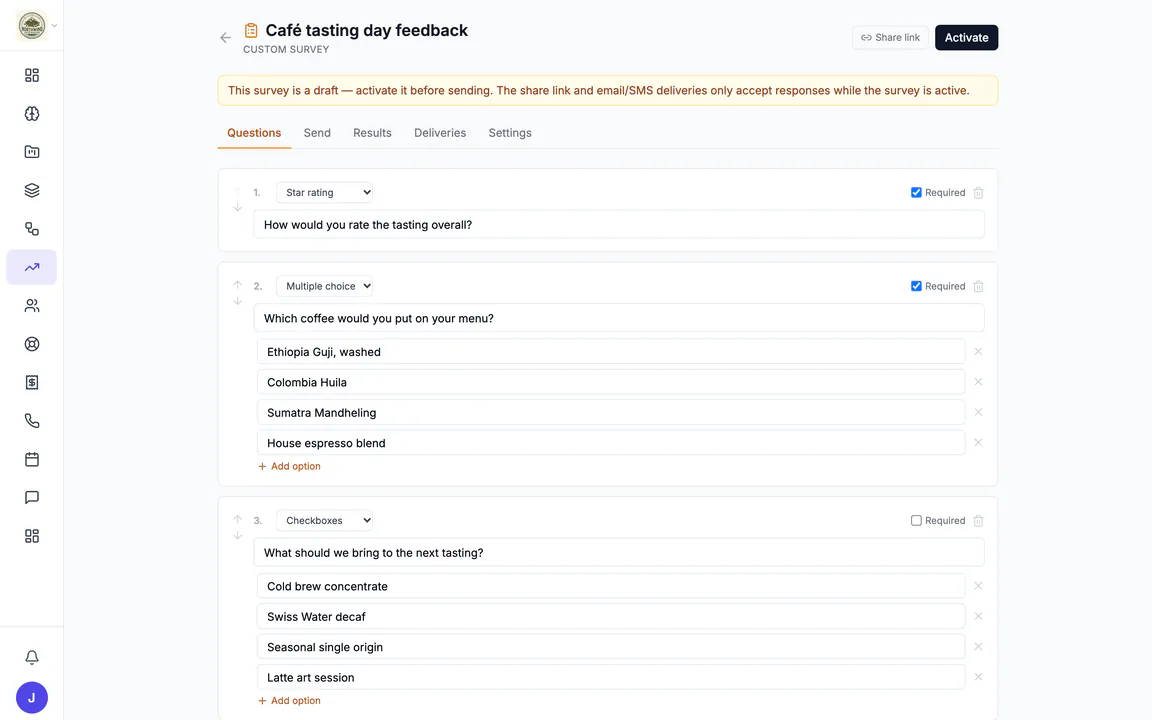Image resolution: width=1152 pixels, height=720 pixels.
Task: Open the highlighted trending-up arrow sidebar icon
Action: click(32, 267)
